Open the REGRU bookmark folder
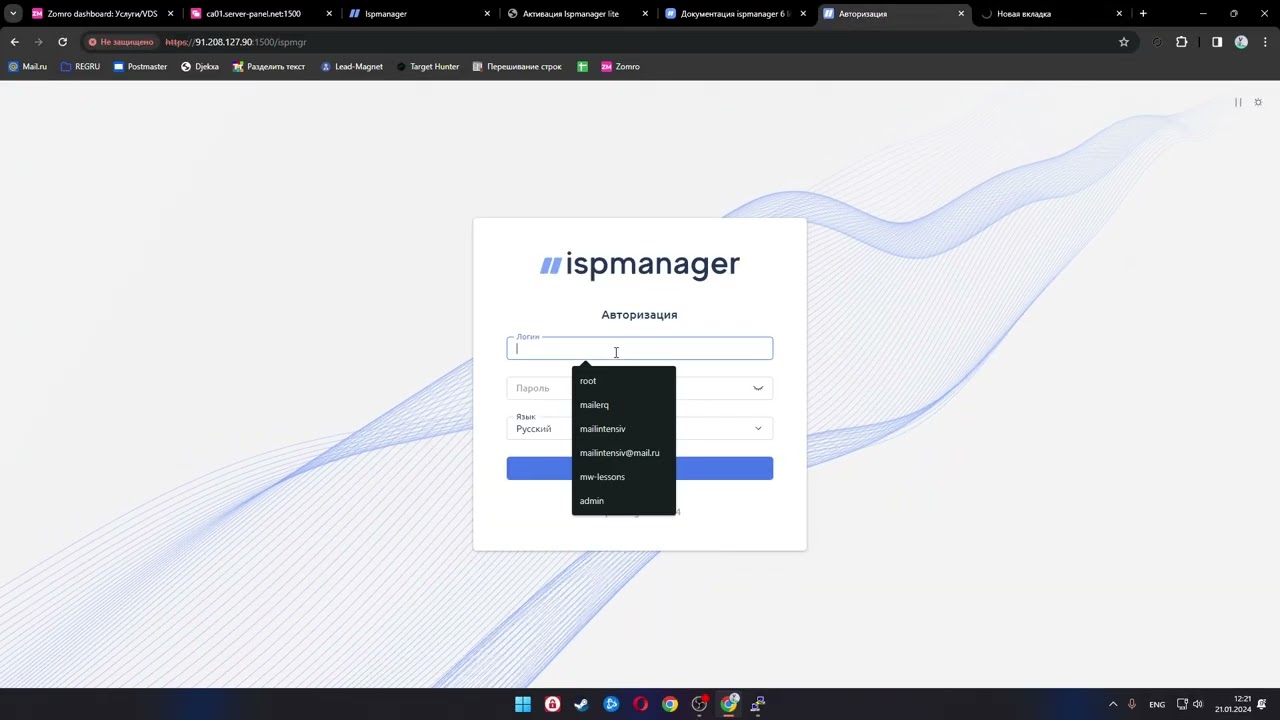This screenshot has width=1280, height=720. [81, 67]
